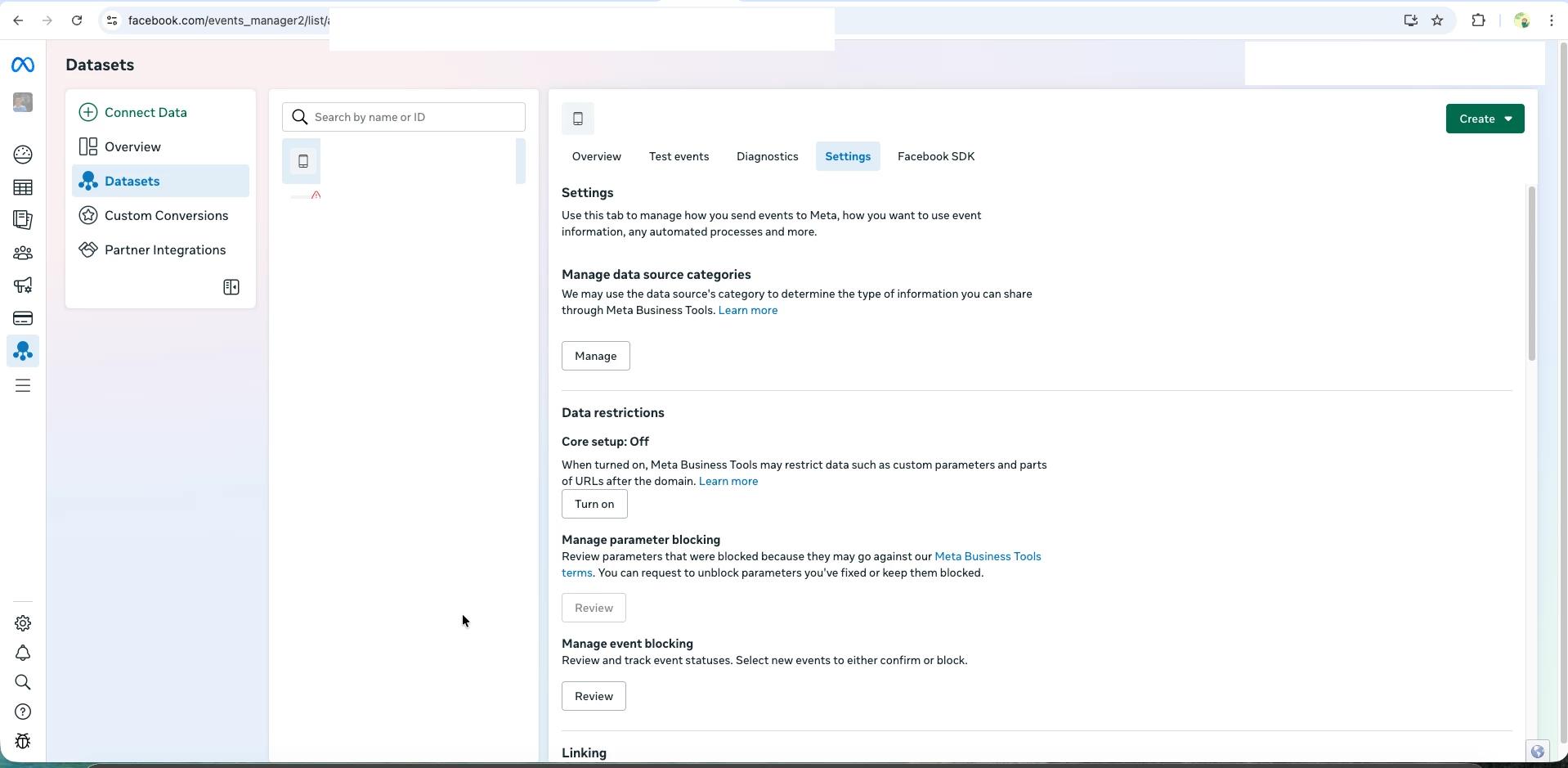
Task: Go back in browser history
Action: pos(18,20)
